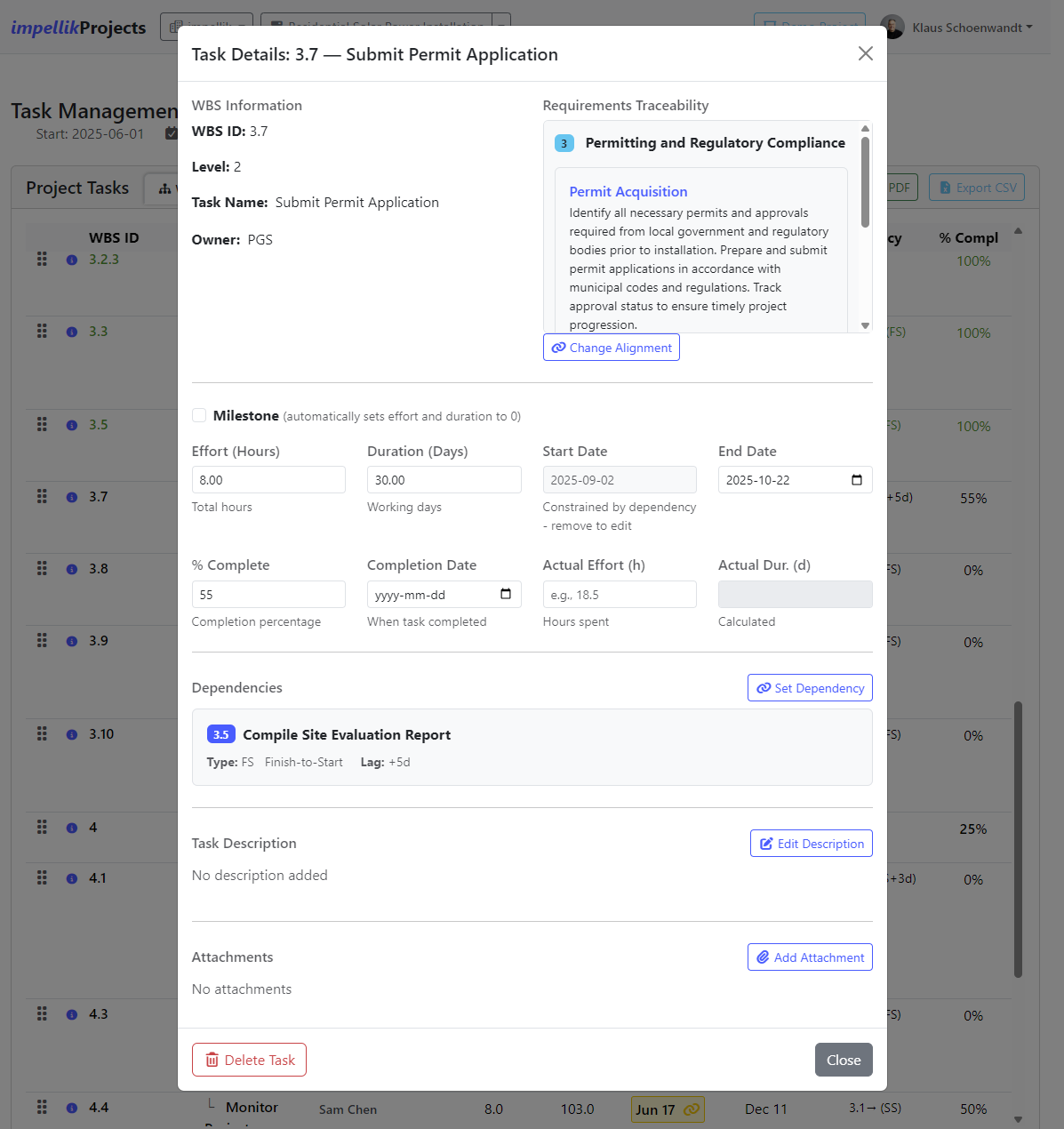Click the info icon for task 4.4
Viewport: 1064px width, 1129px height.
(72, 1108)
